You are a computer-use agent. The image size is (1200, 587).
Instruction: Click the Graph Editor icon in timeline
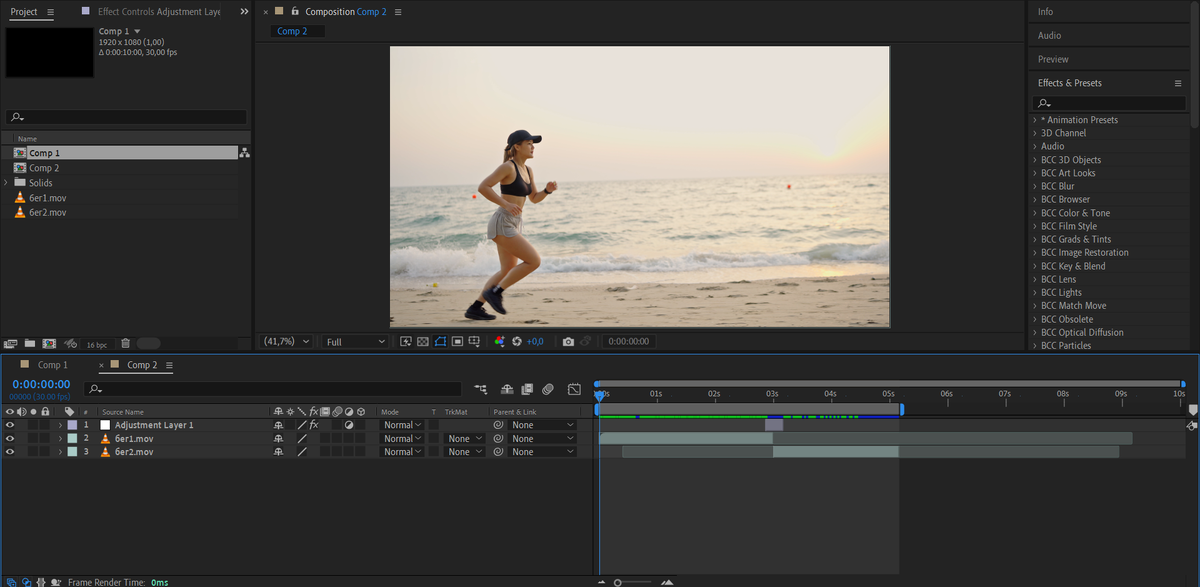tap(574, 389)
